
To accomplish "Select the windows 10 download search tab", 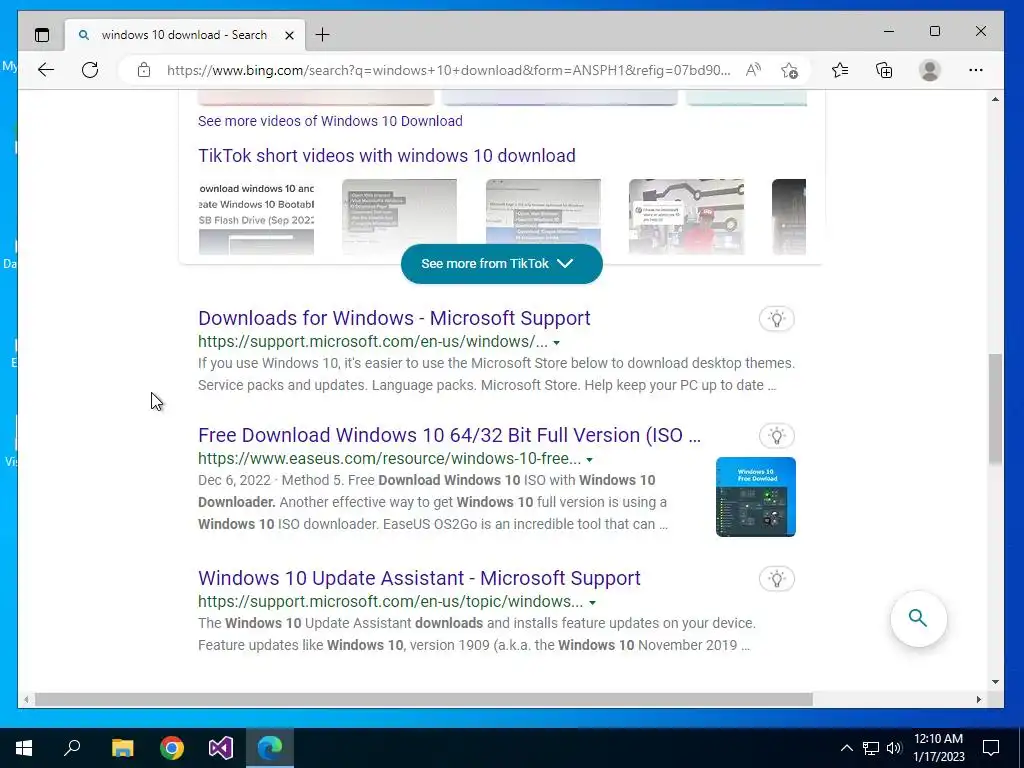I will tap(184, 35).
